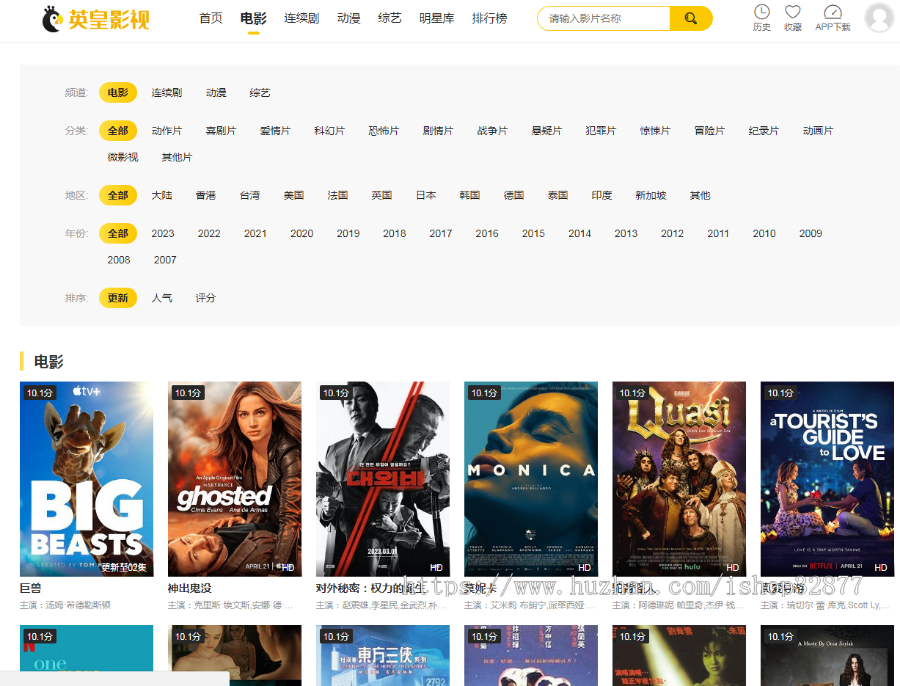Open the 東方三侠 movie poster
900x686 pixels.
(383, 656)
